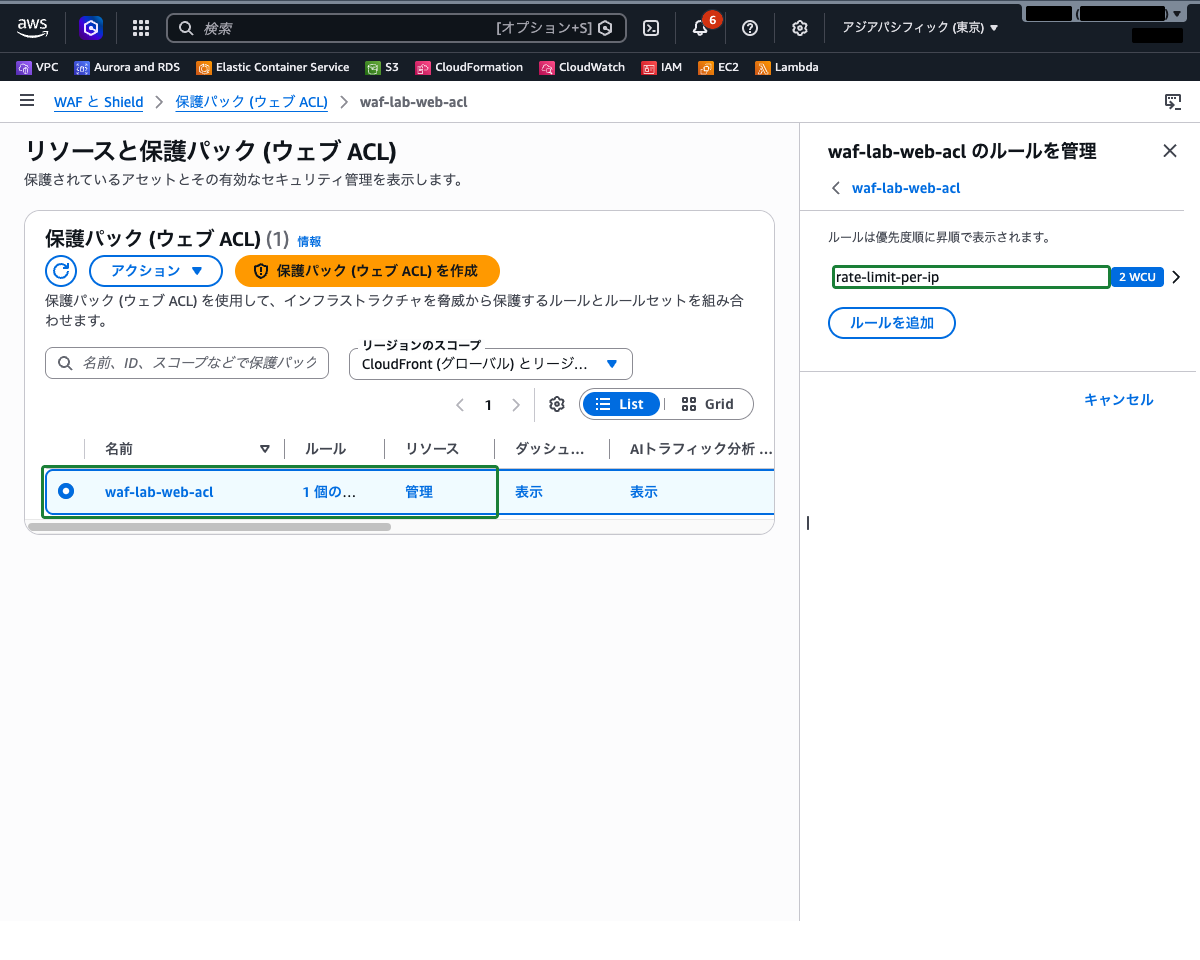Image resolution: width=1200 pixels, height=960 pixels.
Task: Click page number 1 in pagination
Action: point(488,405)
